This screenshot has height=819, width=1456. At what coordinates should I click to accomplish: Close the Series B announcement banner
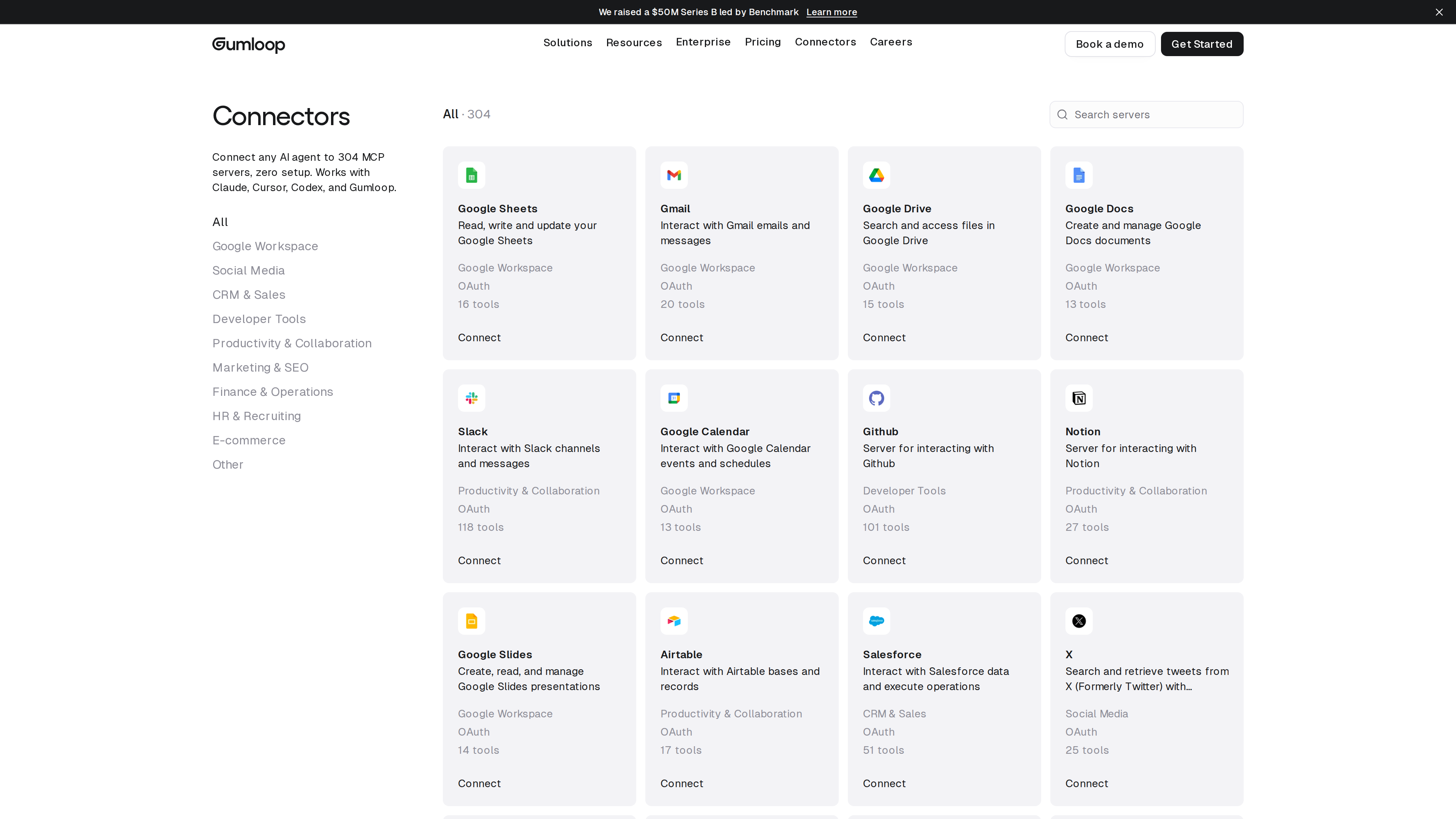(1439, 12)
